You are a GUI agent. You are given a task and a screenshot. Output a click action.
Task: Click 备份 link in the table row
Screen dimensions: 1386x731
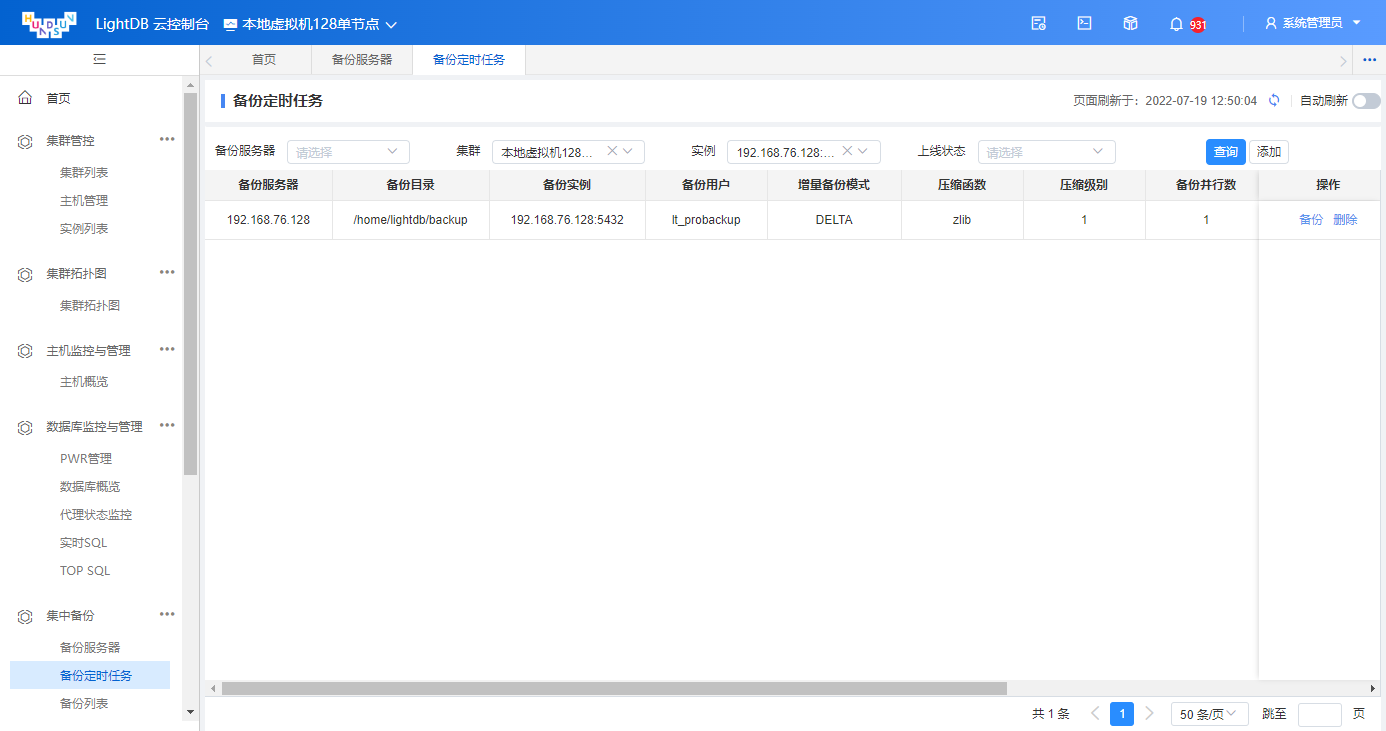pos(1311,220)
